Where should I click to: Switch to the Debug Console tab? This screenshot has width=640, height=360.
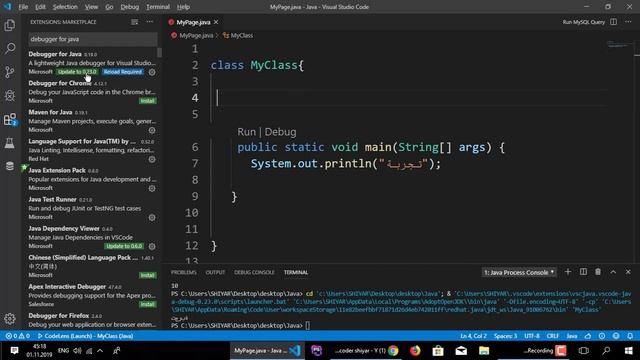click(x=254, y=272)
